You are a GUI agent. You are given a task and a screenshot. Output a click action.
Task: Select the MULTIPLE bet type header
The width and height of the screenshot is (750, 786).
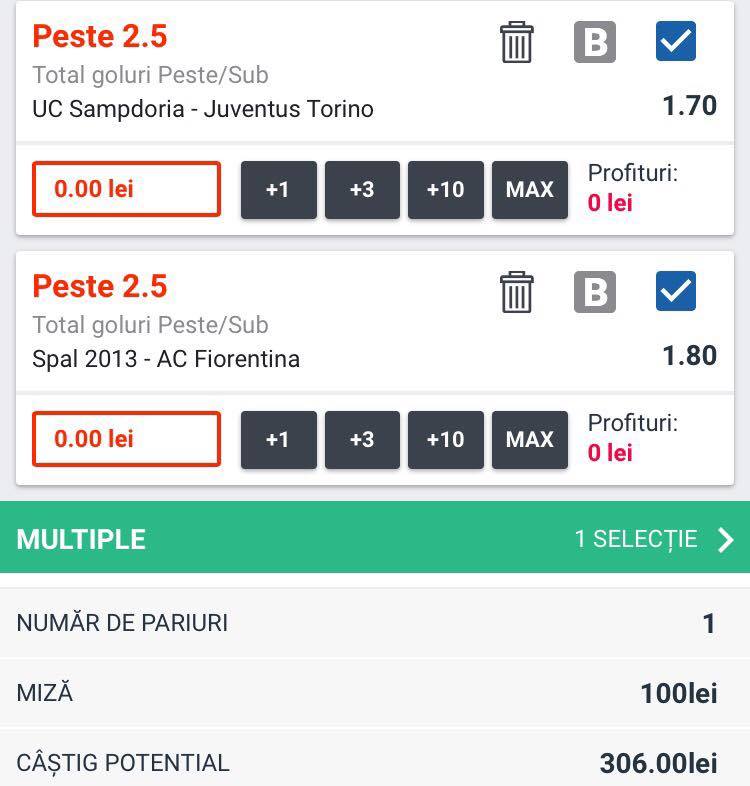click(375, 537)
